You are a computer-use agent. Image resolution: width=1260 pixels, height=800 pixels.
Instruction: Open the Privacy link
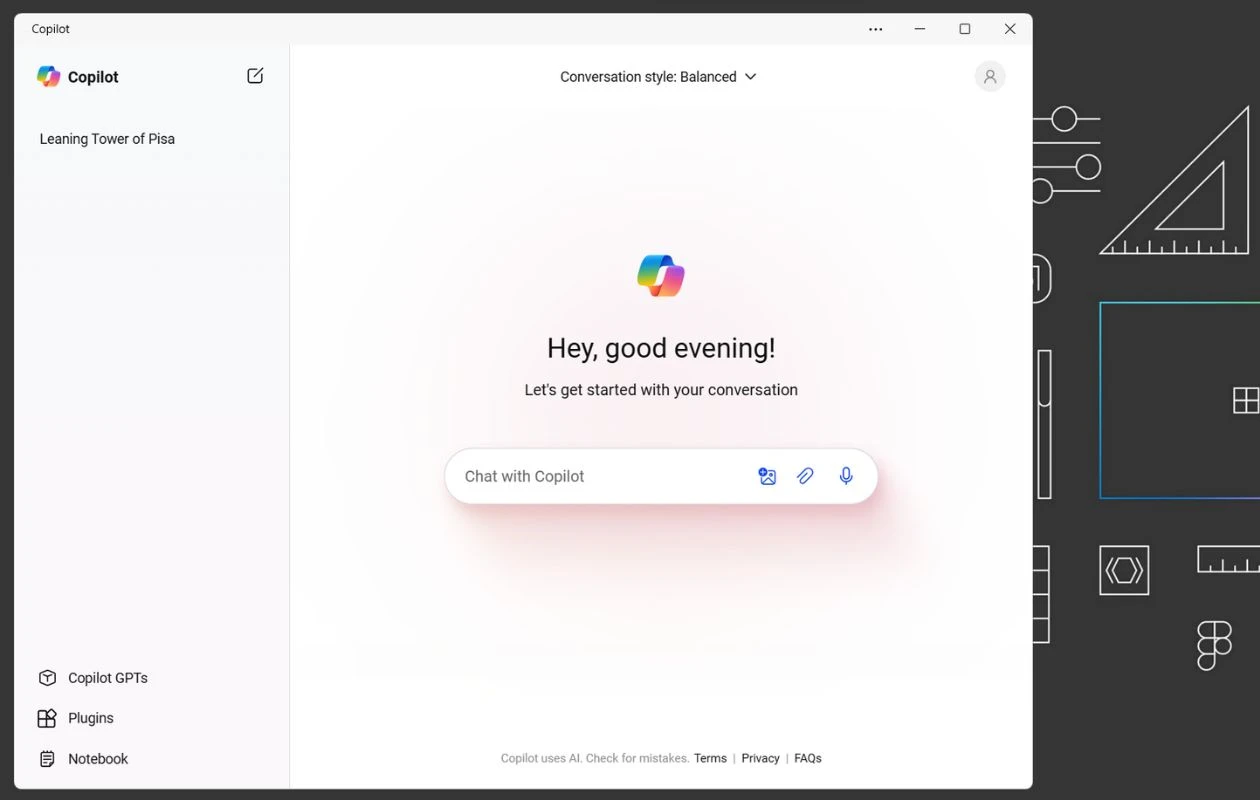(760, 758)
